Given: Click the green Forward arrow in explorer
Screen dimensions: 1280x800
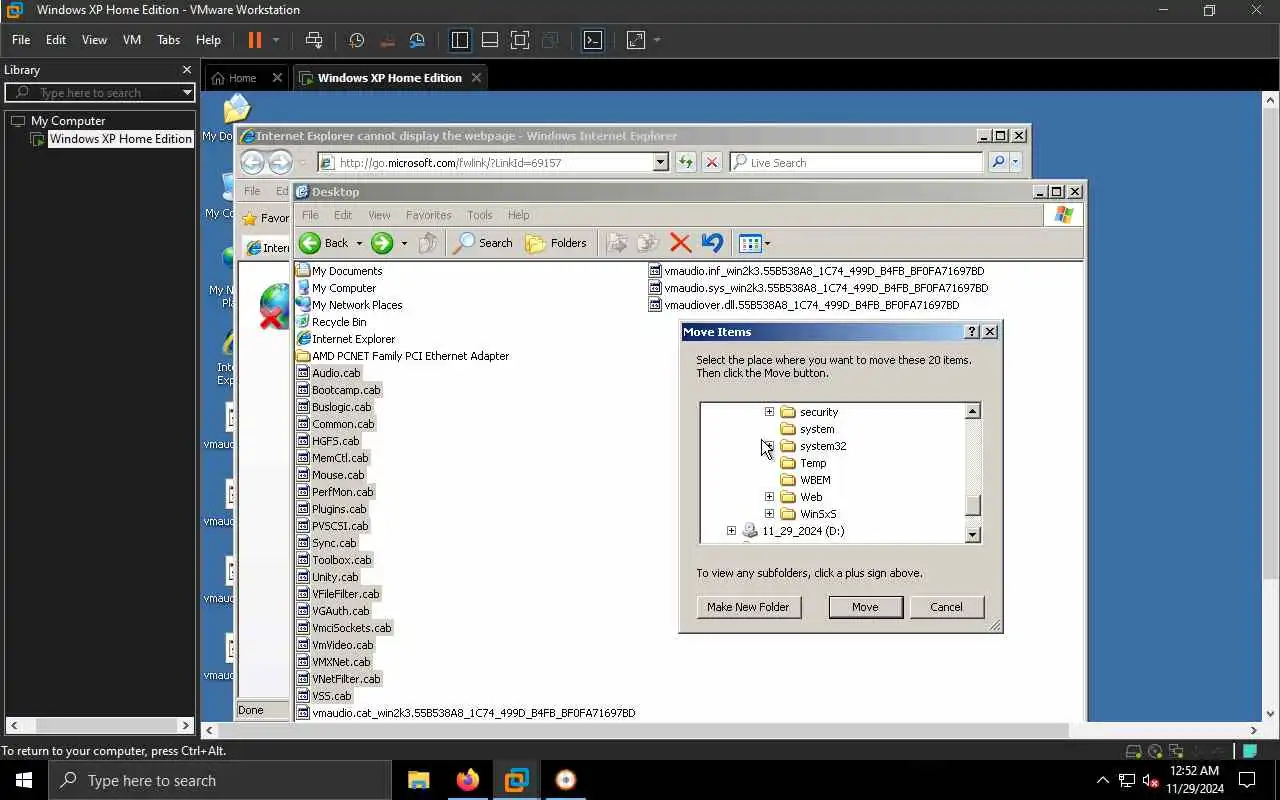Looking at the screenshot, I should 382,243.
